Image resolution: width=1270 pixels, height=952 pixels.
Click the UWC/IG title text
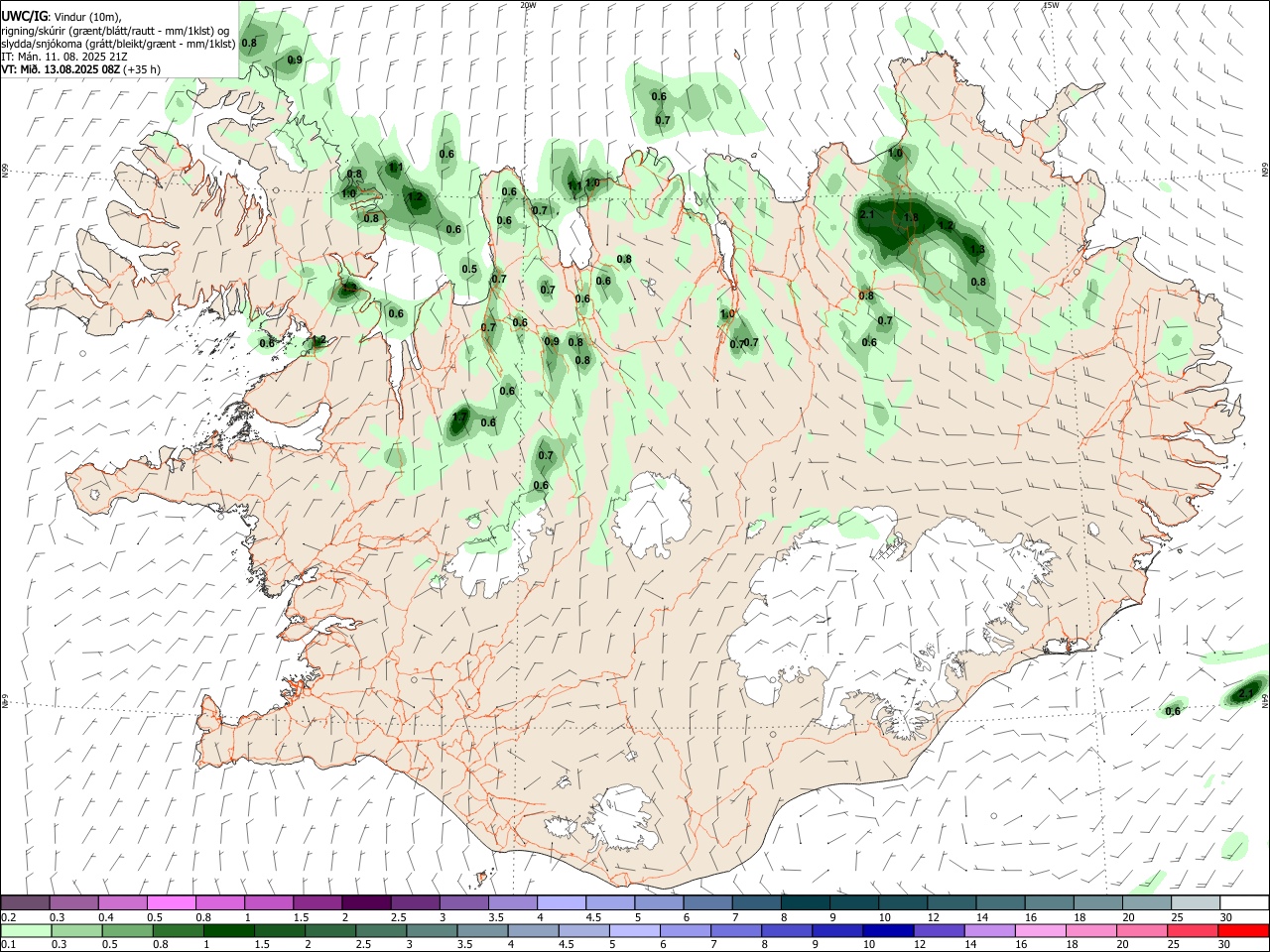(x=24, y=15)
